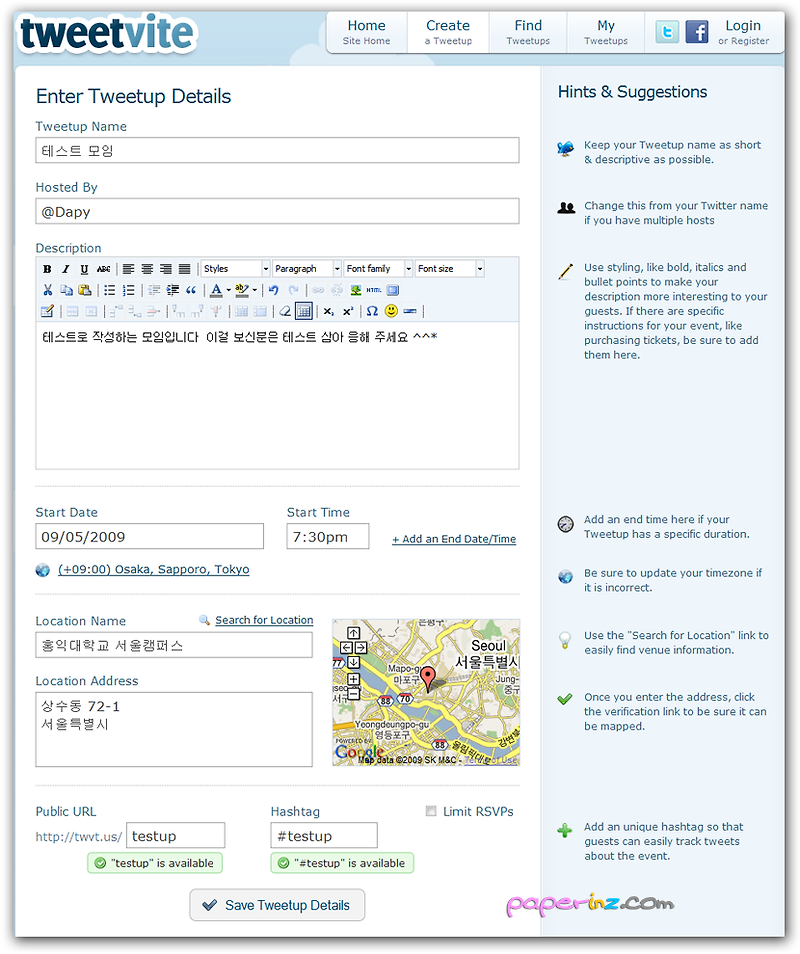
Task: Insert a table via highlighted table icon
Action: [304, 312]
